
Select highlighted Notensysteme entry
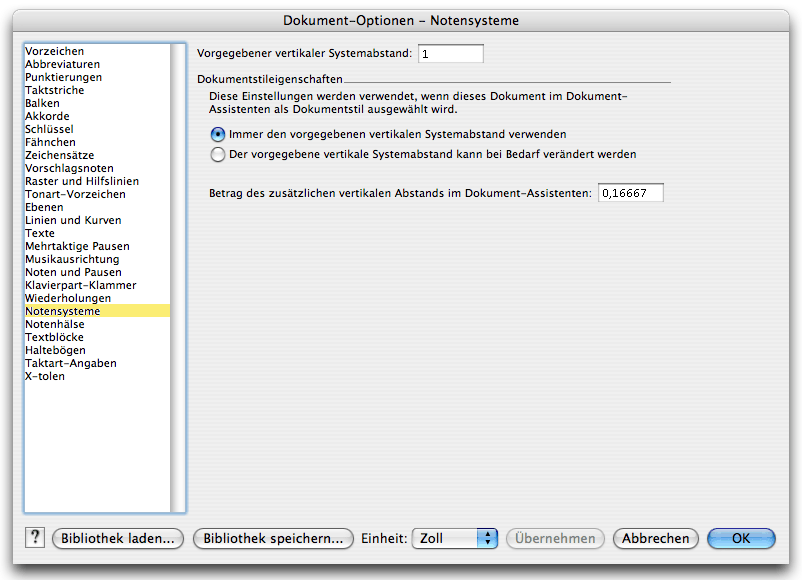pyautogui.click(x=97, y=311)
